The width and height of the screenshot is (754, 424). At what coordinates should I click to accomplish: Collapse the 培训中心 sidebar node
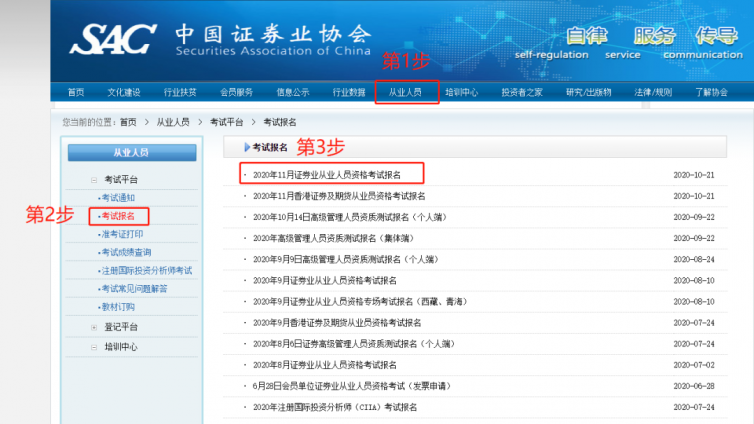94,347
